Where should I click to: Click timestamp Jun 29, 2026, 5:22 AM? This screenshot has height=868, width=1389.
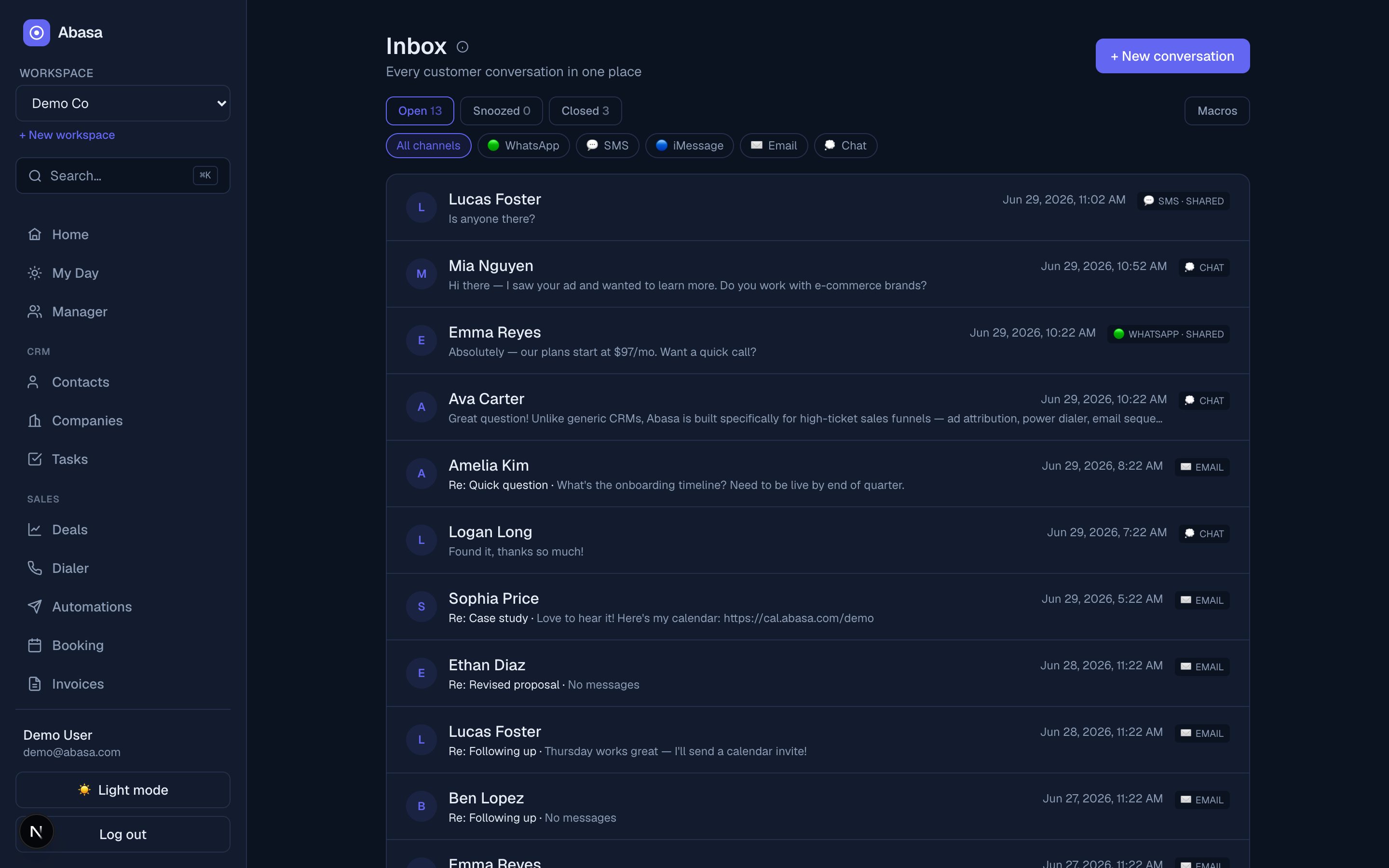pyautogui.click(x=1102, y=599)
